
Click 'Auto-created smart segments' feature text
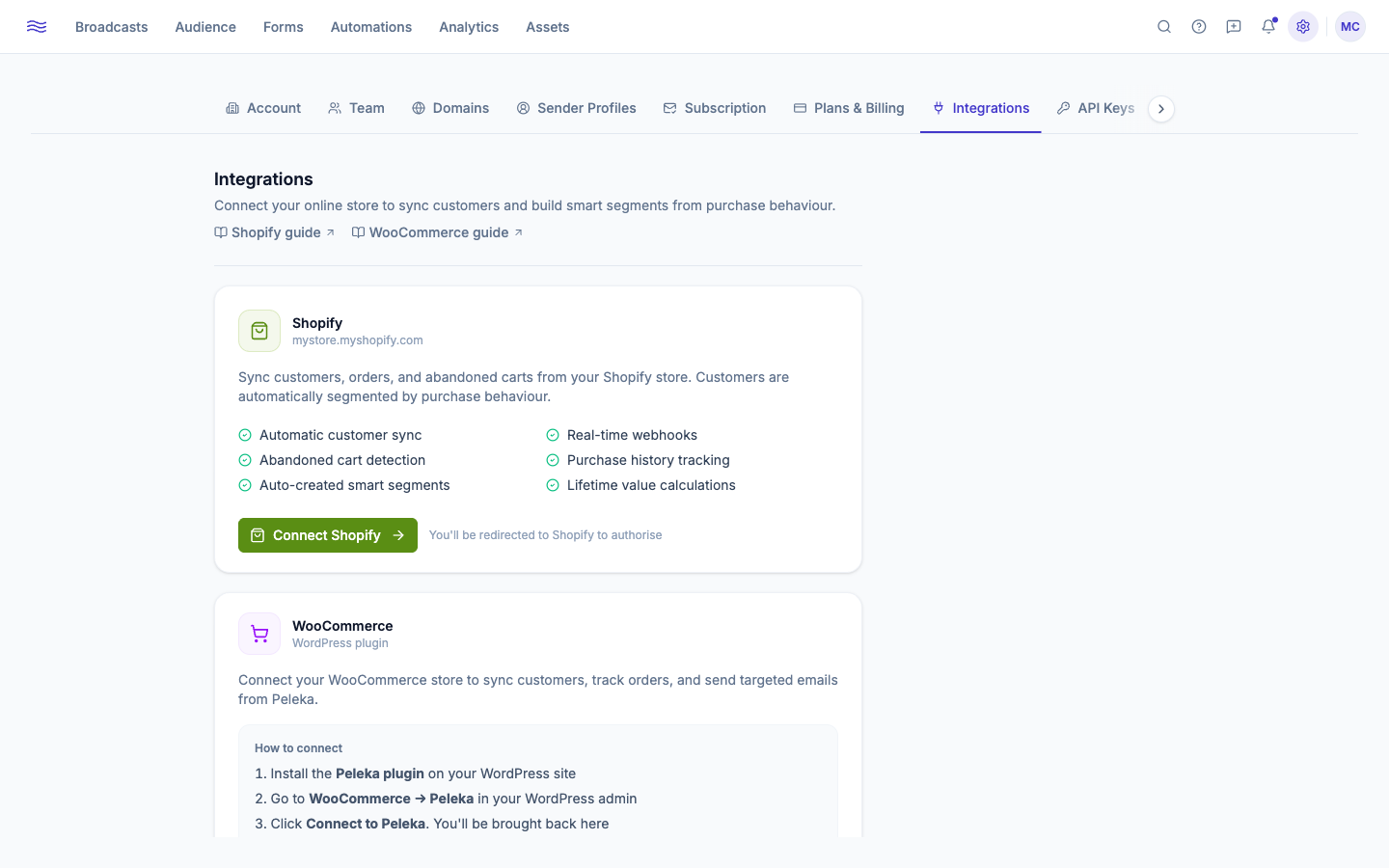coord(355,485)
